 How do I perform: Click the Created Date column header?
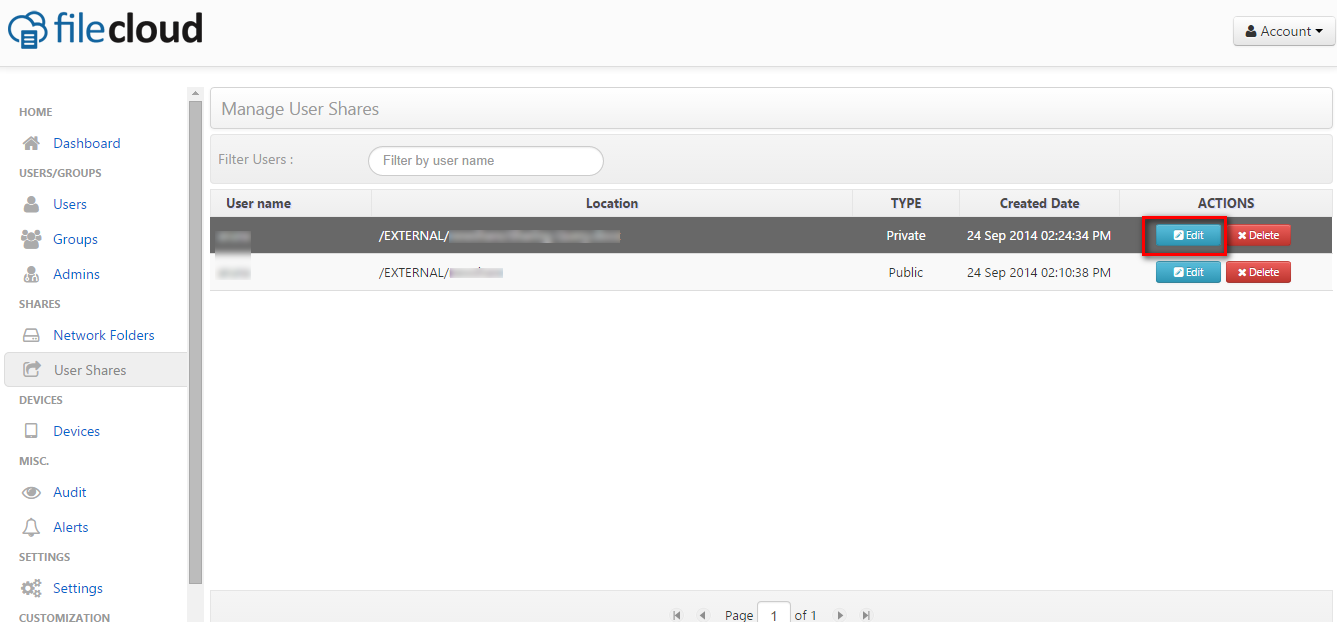tap(1039, 203)
